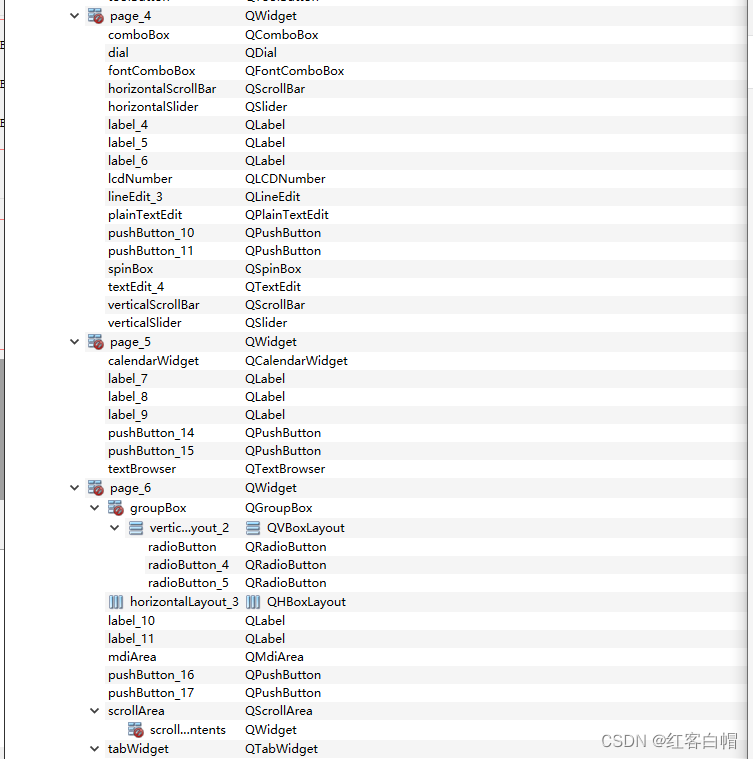Click the QDial class cell
This screenshot has height=759, width=753.
(261, 53)
